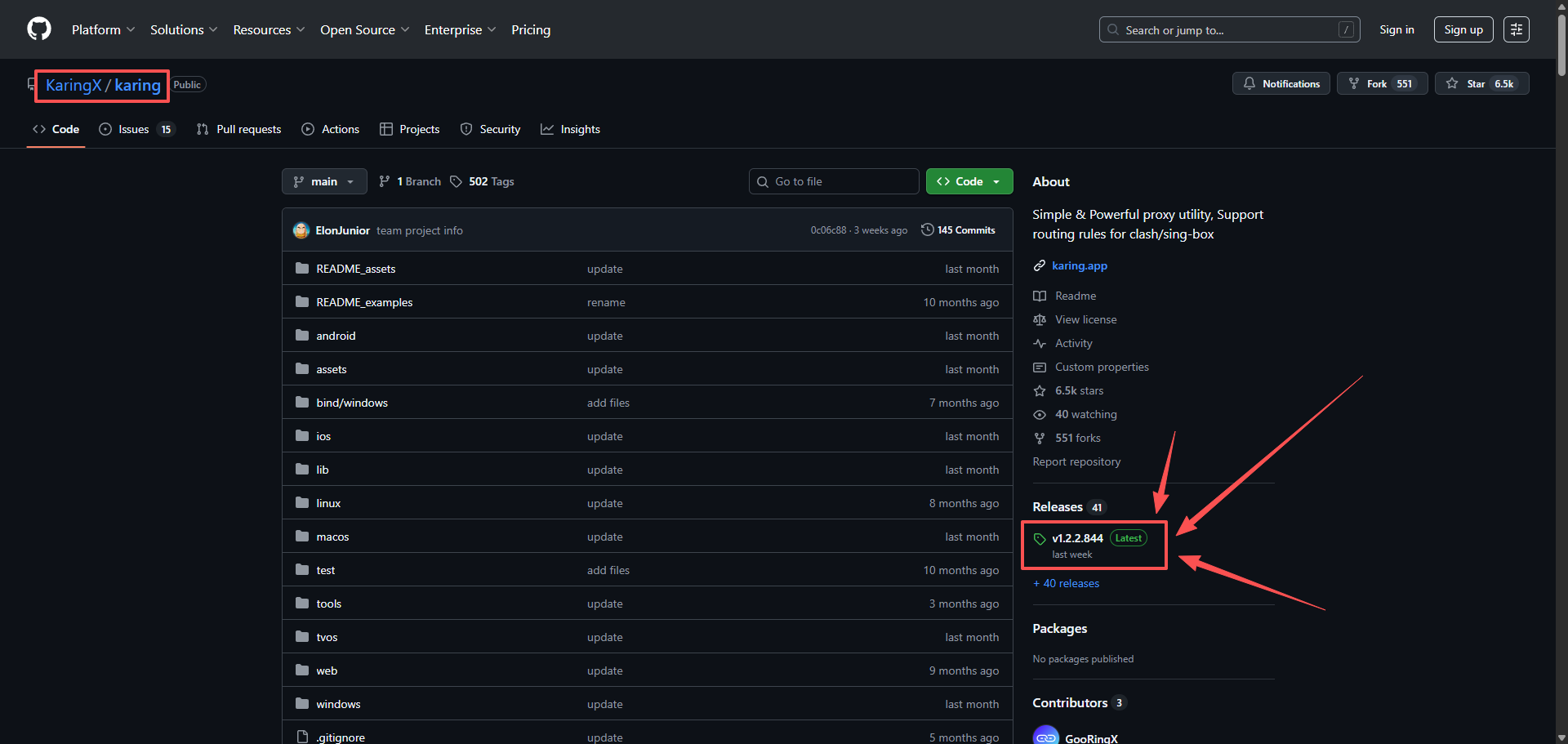Click the Notifications bell button
This screenshot has width=1568, height=744.
[1281, 84]
